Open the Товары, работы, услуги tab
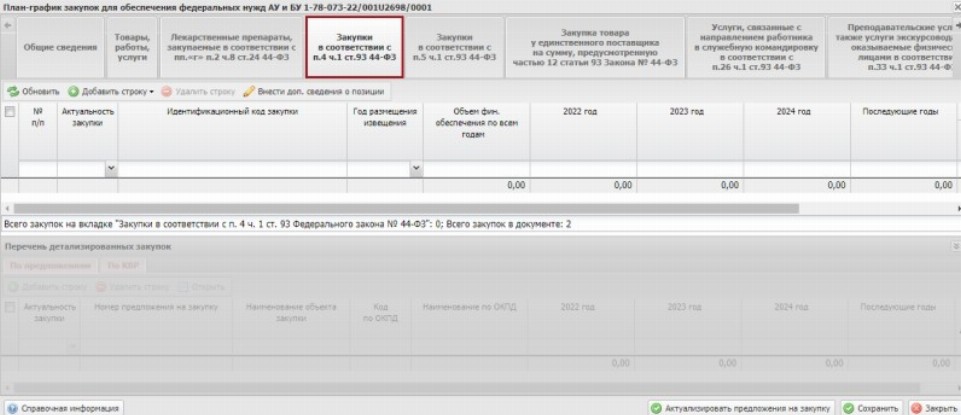 (132, 49)
